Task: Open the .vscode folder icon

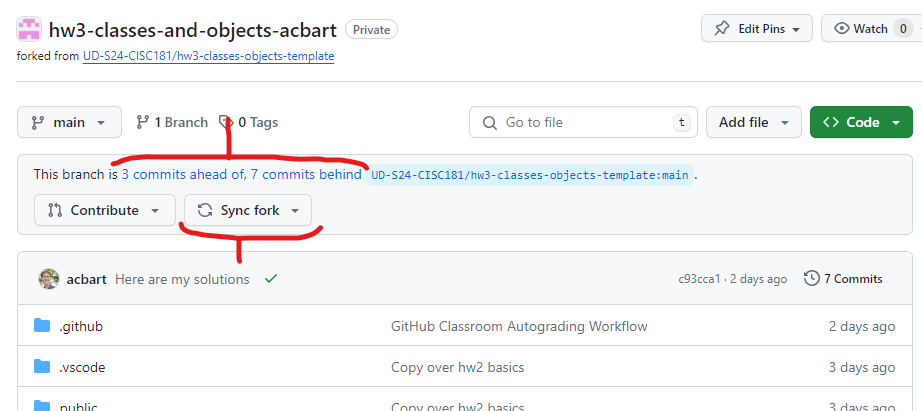Action: pyautogui.click(x=42, y=367)
